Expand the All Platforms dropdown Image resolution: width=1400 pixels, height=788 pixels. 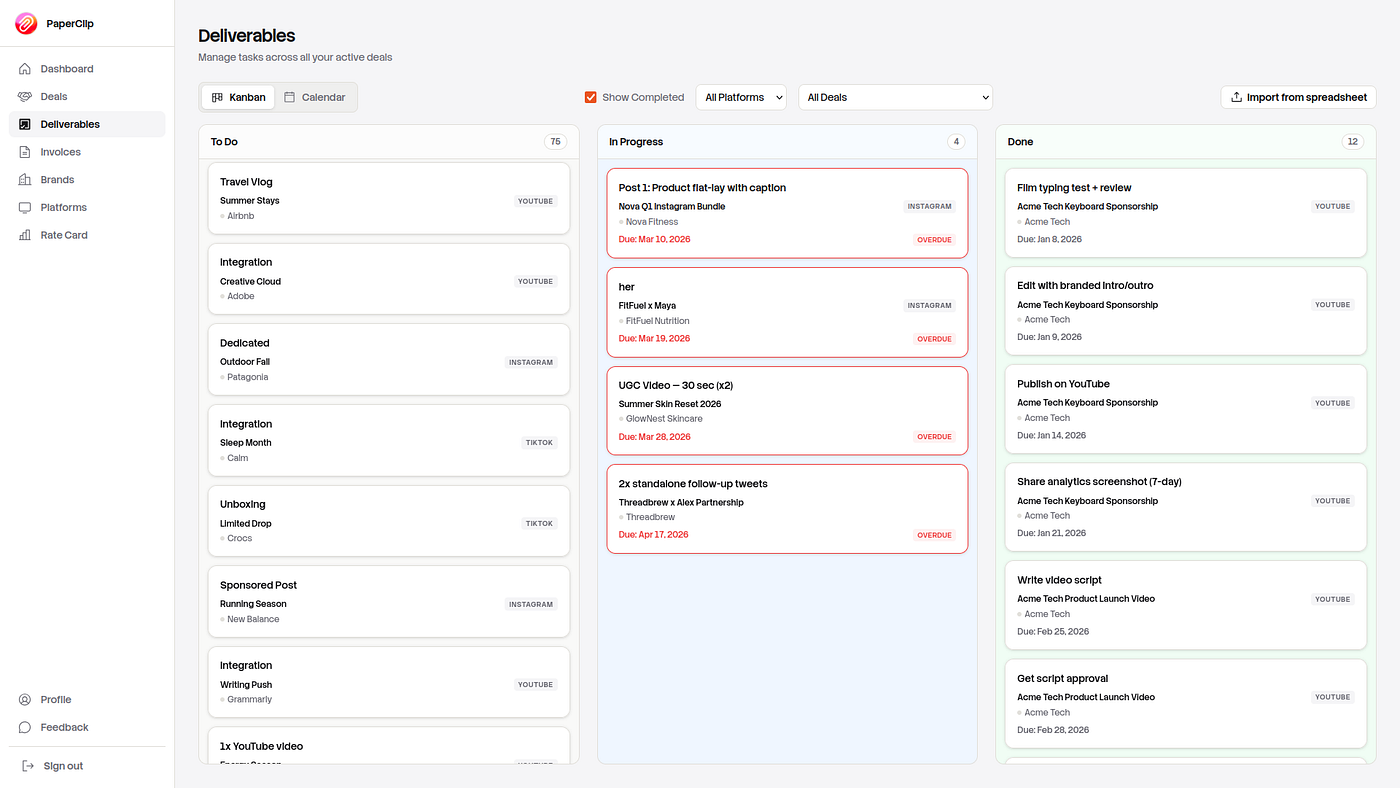click(x=741, y=97)
